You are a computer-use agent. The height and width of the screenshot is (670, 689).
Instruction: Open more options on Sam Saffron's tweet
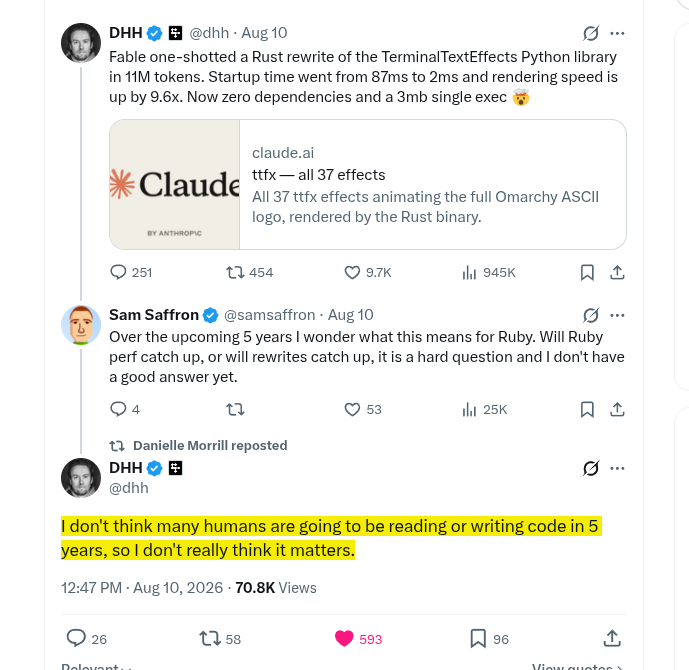click(x=617, y=315)
